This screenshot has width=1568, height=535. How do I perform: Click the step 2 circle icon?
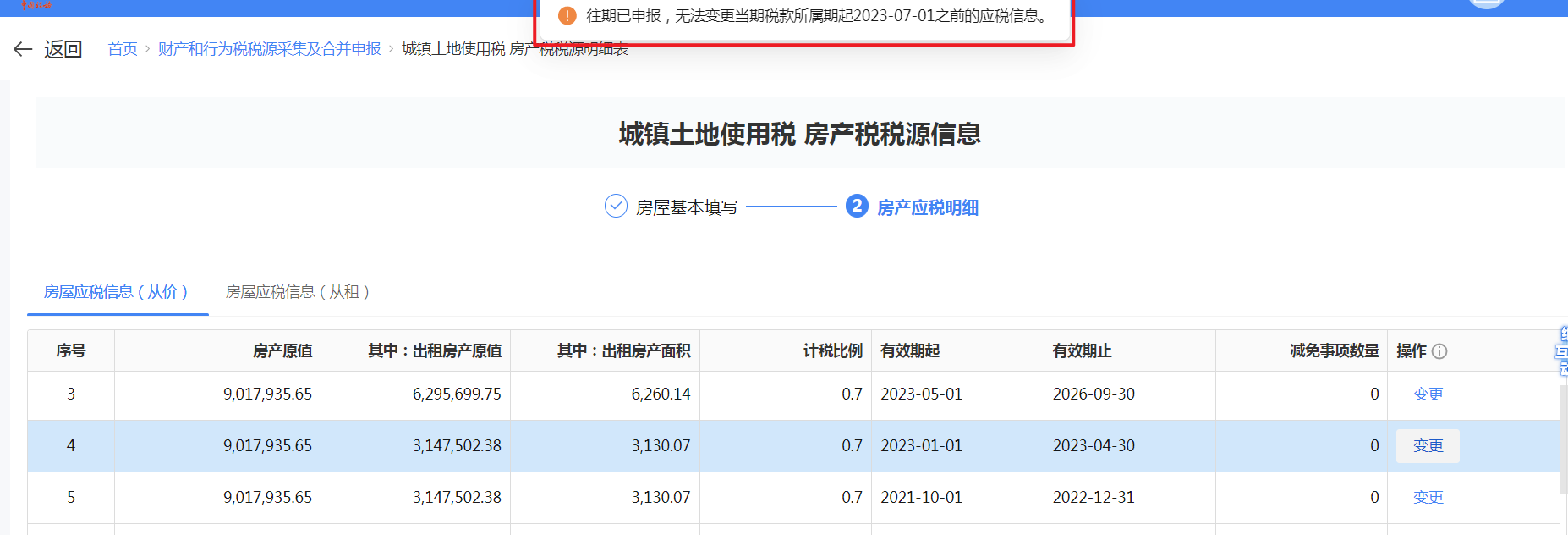857,206
